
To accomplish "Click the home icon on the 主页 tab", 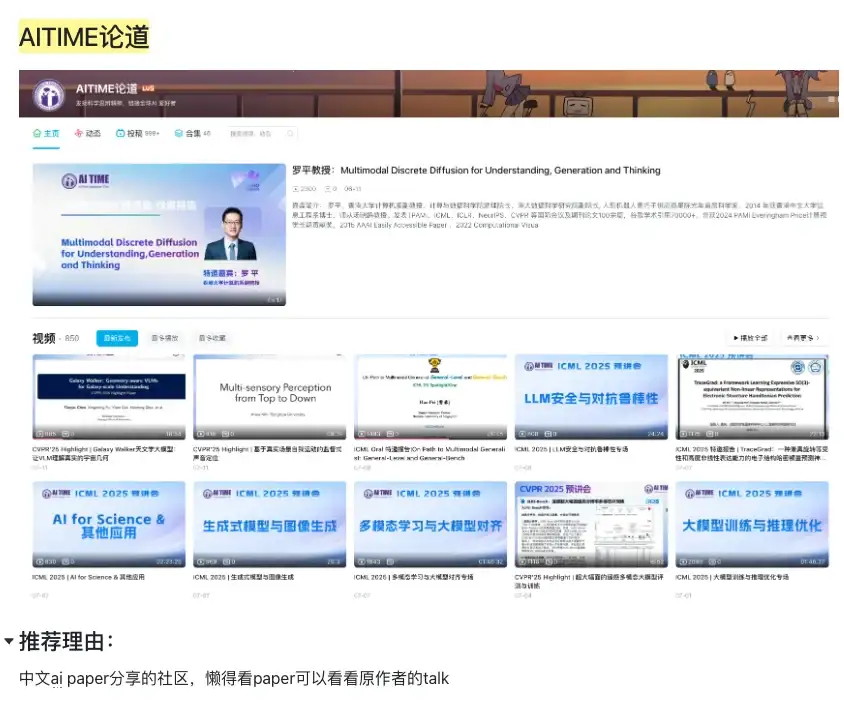I will tap(36, 133).
